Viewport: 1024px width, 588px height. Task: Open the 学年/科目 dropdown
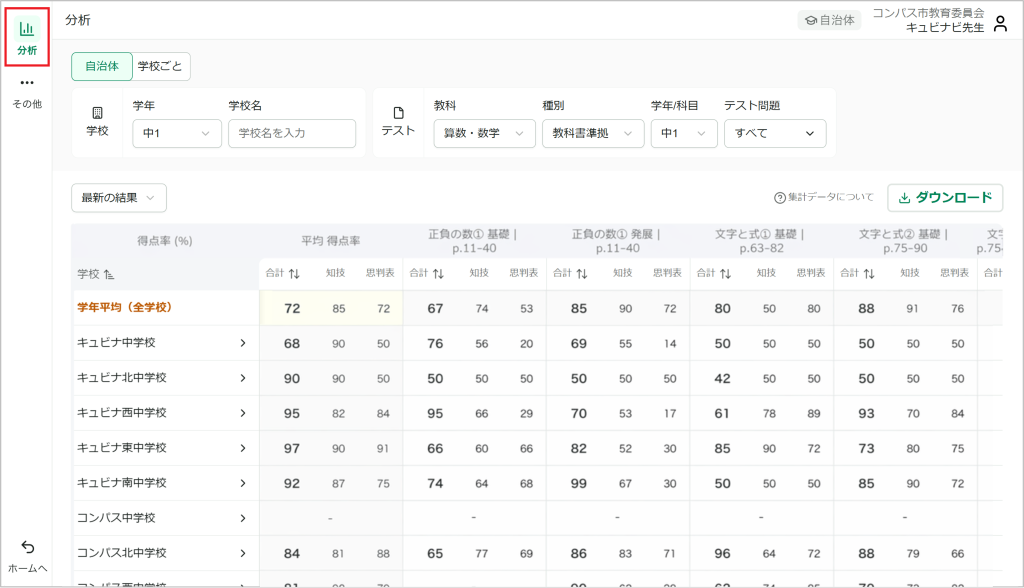pos(684,133)
